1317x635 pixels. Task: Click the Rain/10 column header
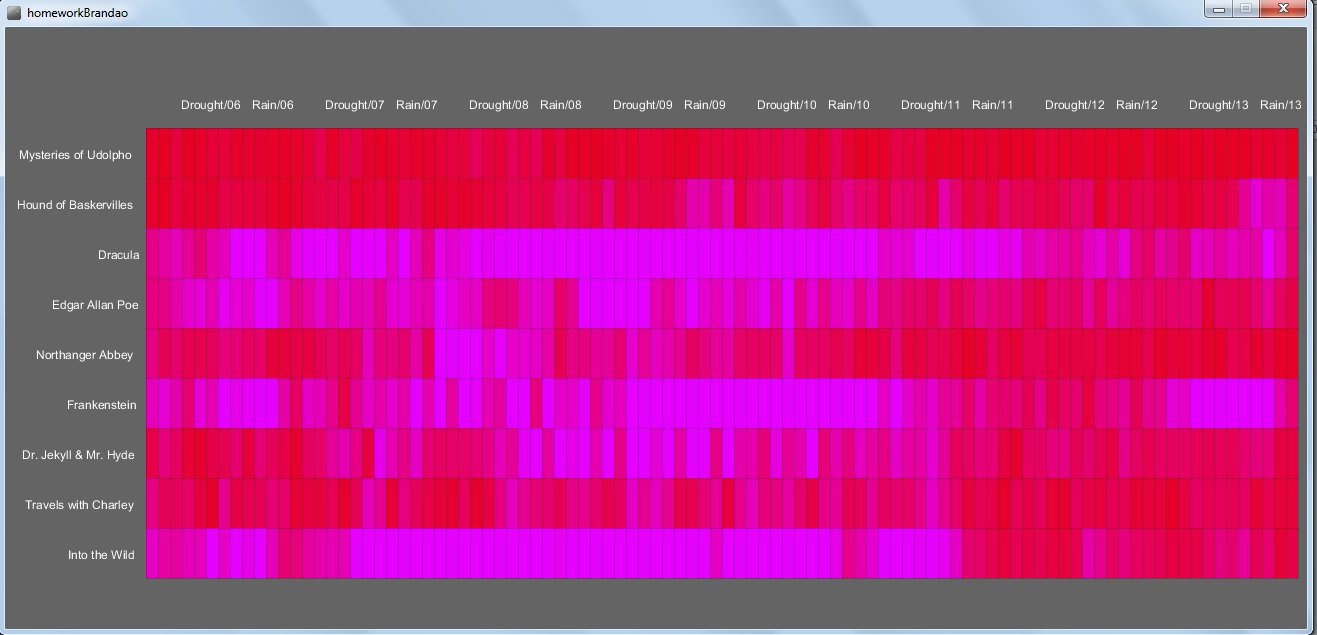click(849, 105)
